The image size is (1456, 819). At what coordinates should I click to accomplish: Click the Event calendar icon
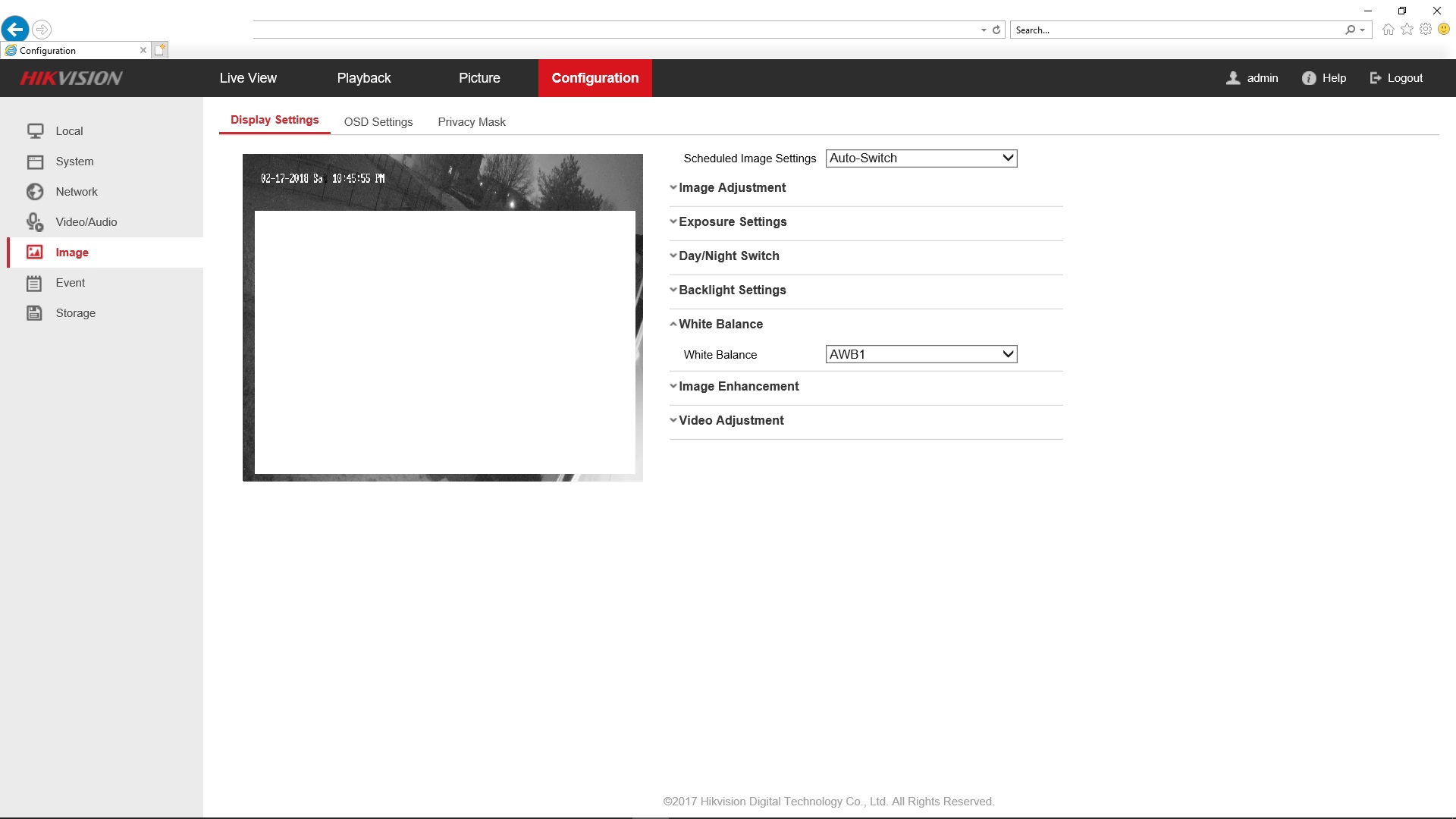35,283
